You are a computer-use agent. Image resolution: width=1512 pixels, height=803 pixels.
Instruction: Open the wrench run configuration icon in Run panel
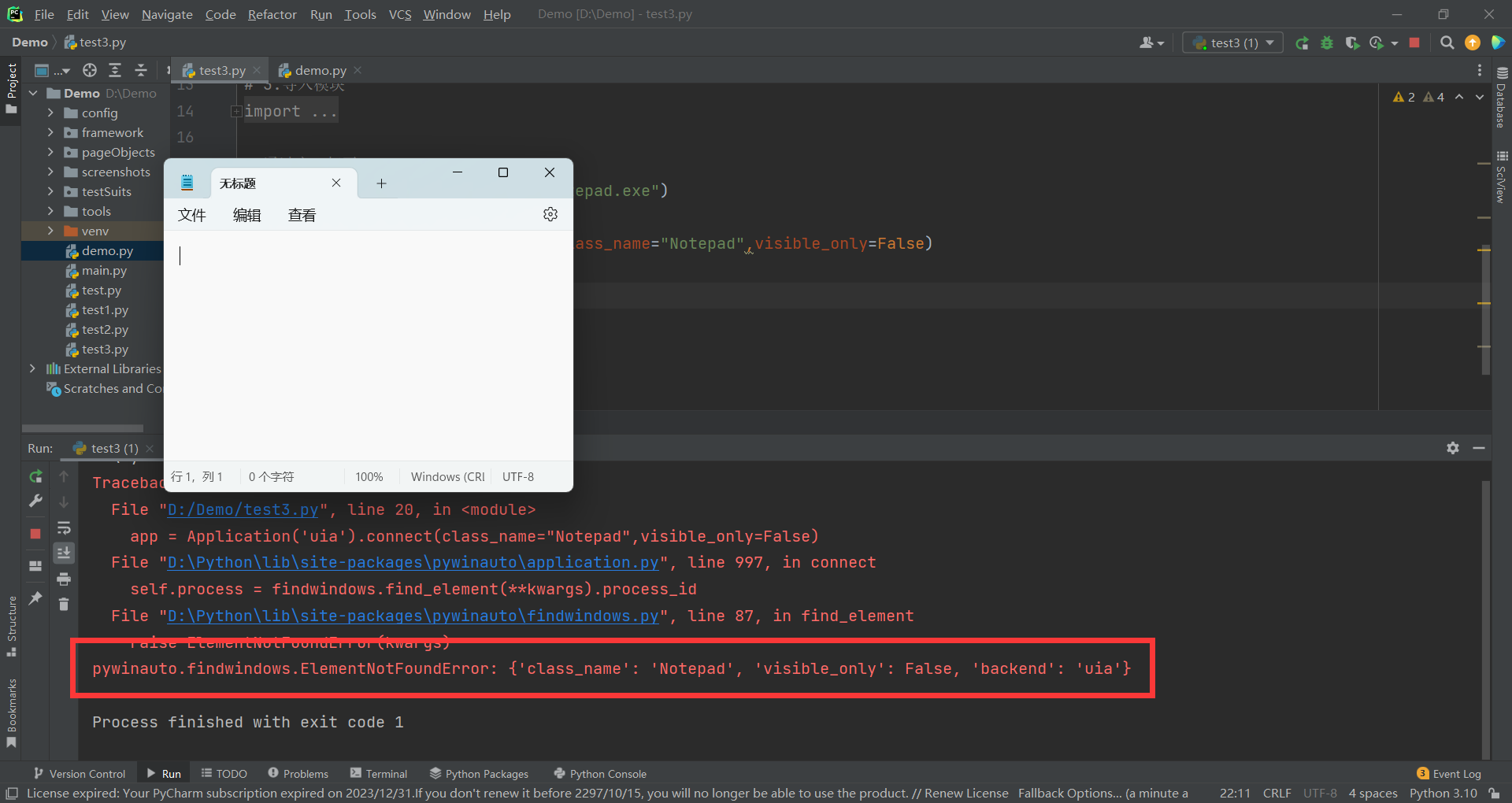point(35,501)
